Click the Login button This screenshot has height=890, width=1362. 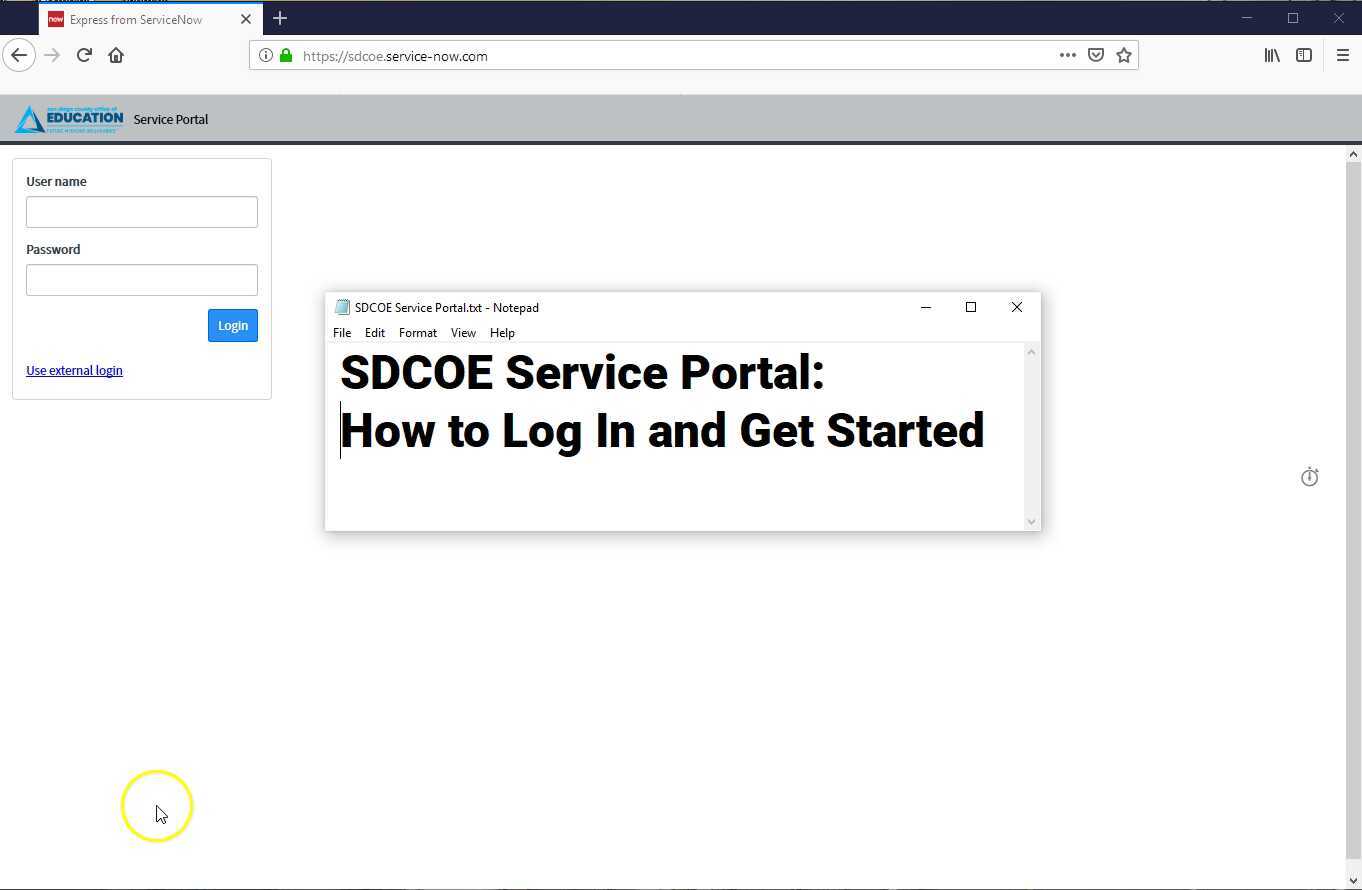232,325
